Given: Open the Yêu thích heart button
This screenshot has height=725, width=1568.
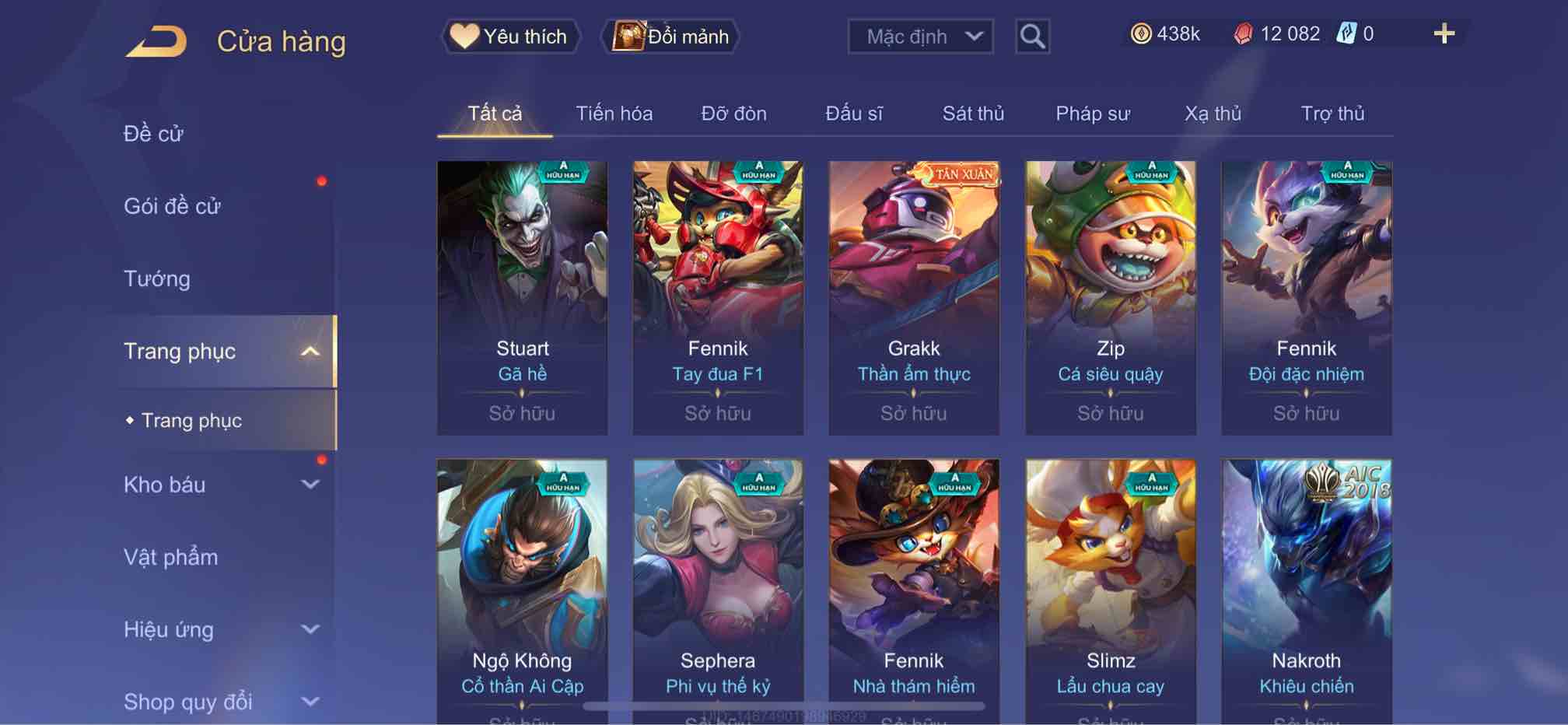Looking at the screenshot, I should 511,37.
